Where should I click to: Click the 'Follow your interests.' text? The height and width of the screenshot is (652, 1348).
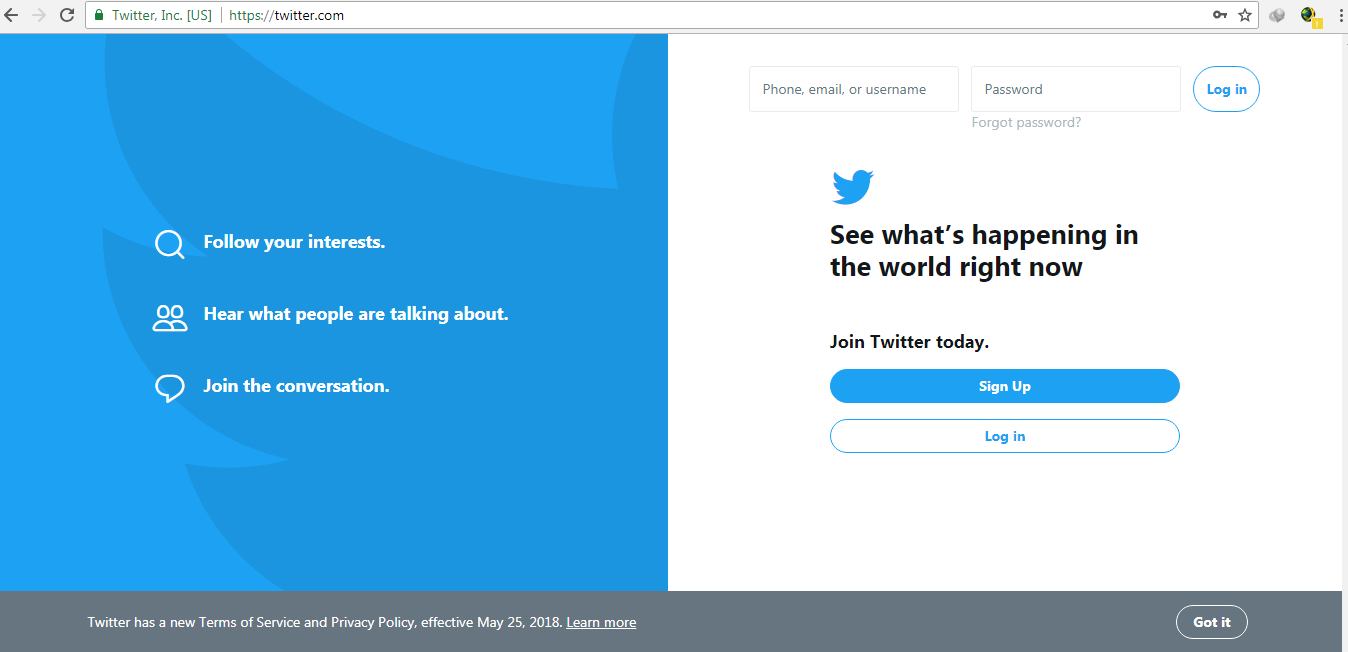coord(294,242)
